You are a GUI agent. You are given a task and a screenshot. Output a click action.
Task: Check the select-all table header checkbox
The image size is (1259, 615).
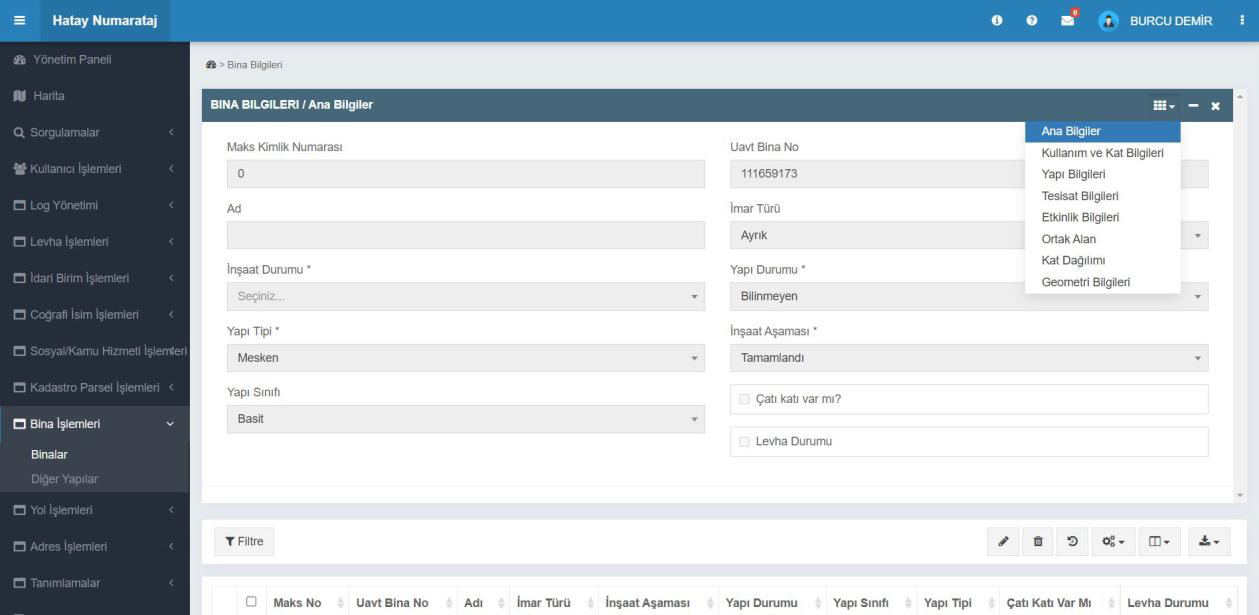click(x=252, y=602)
